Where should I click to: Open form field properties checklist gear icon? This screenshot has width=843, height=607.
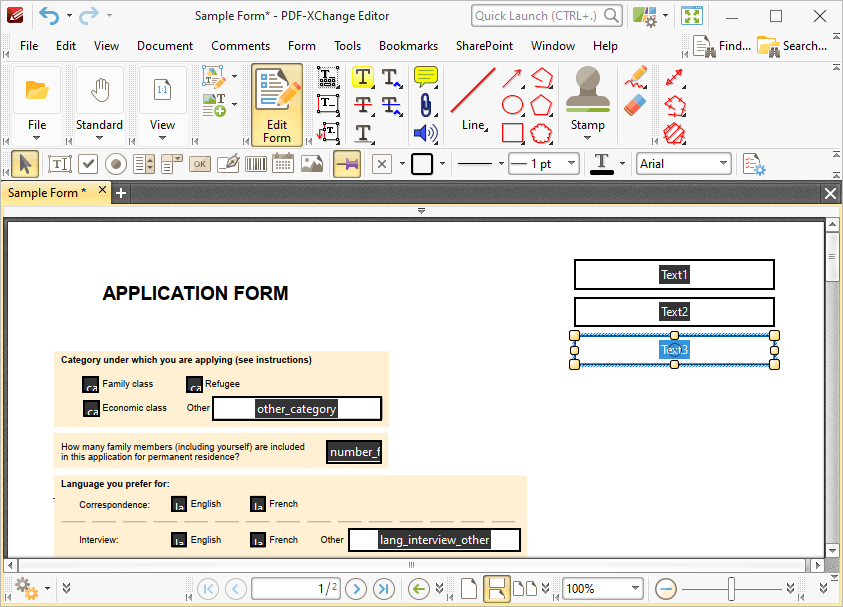point(754,165)
